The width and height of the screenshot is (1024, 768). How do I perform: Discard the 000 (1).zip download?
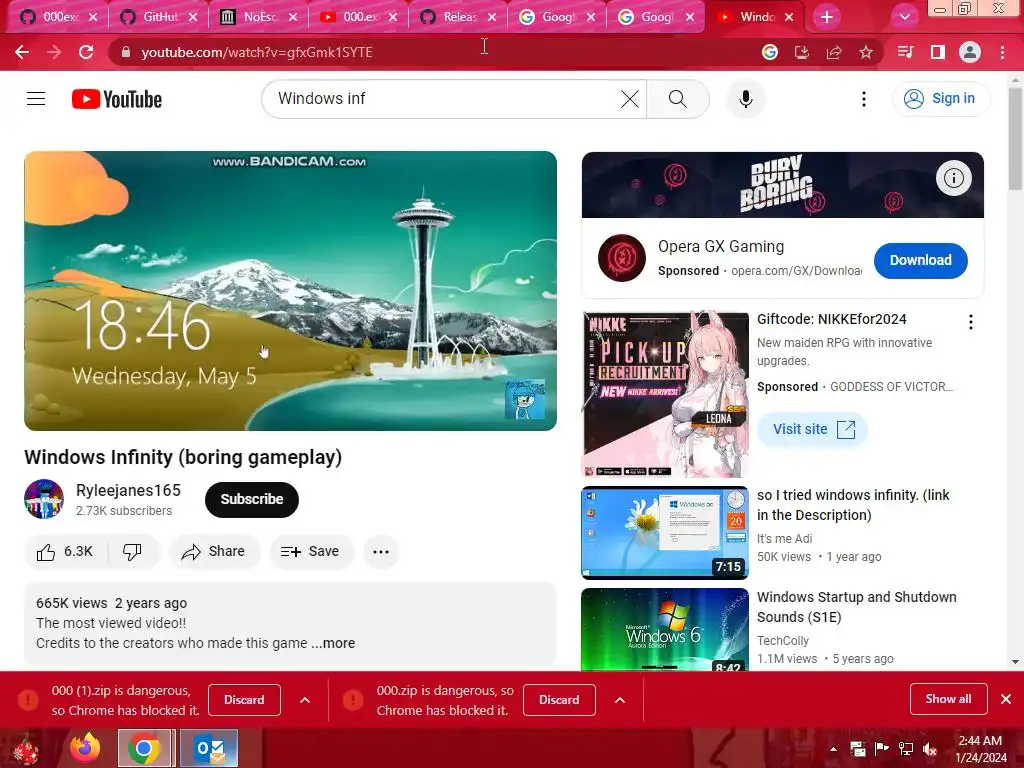(x=244, y=700)
